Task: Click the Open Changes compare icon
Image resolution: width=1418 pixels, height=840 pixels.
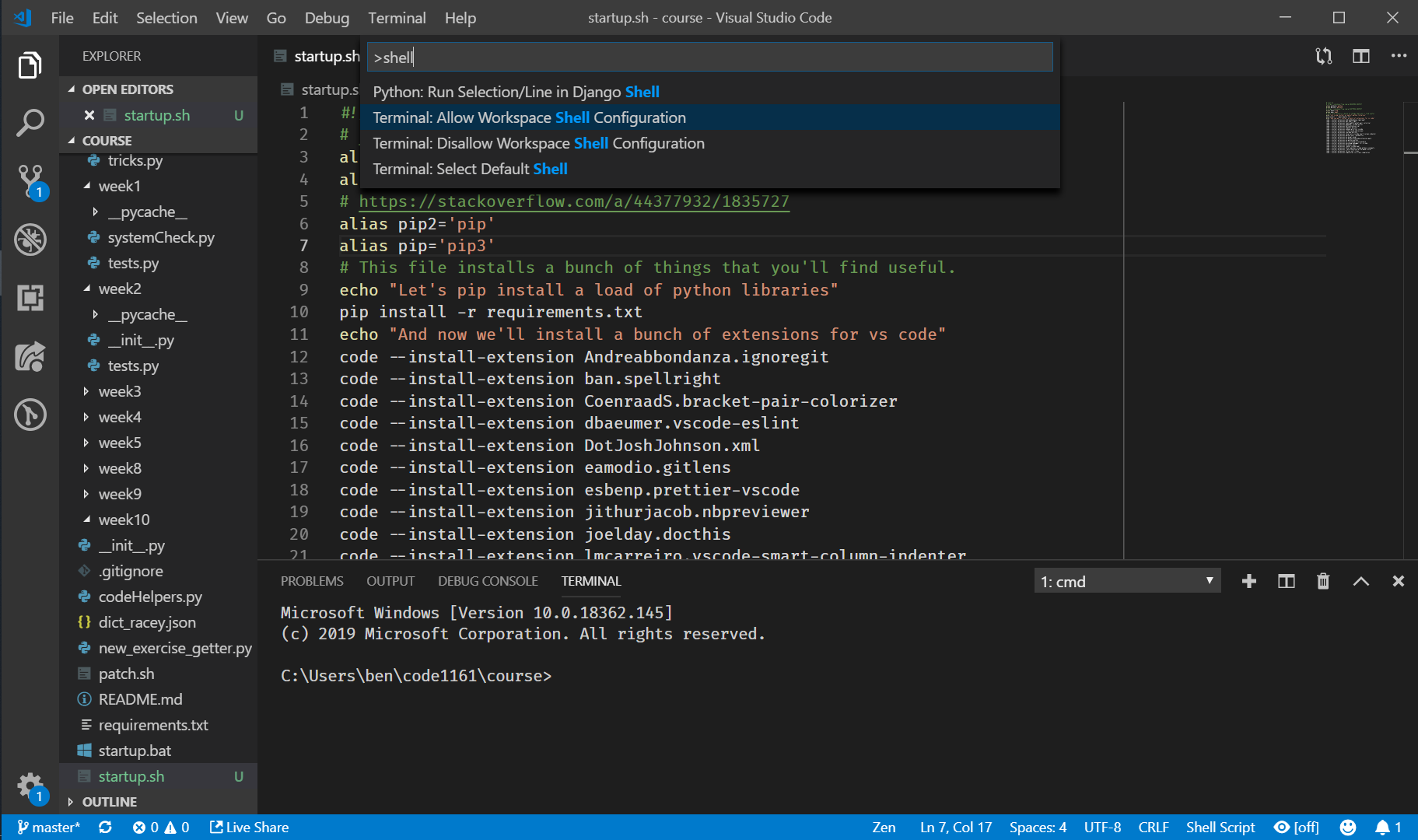Action: [1323, 56]
